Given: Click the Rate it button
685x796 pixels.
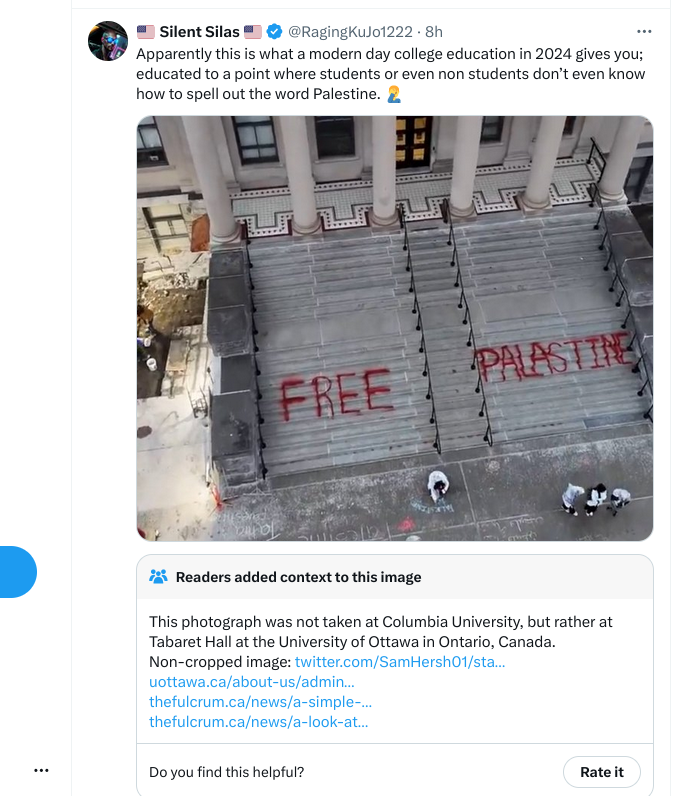Looking at the screenshot, I should [x=602, y=772].
